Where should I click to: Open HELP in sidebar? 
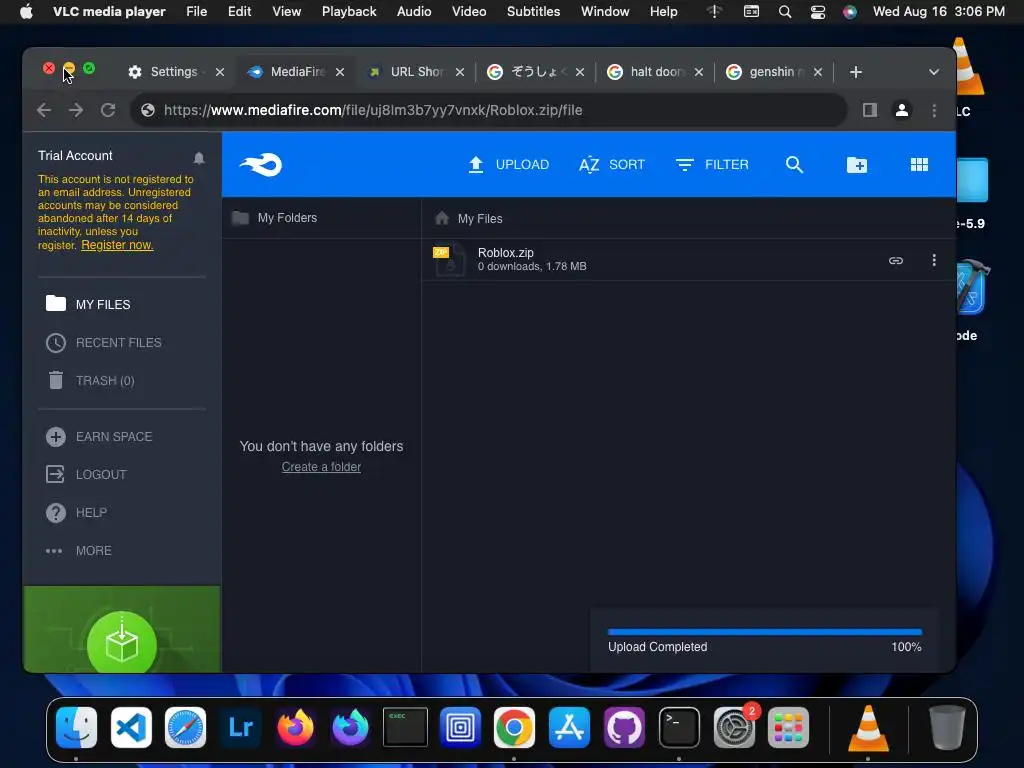click(76, 512)
